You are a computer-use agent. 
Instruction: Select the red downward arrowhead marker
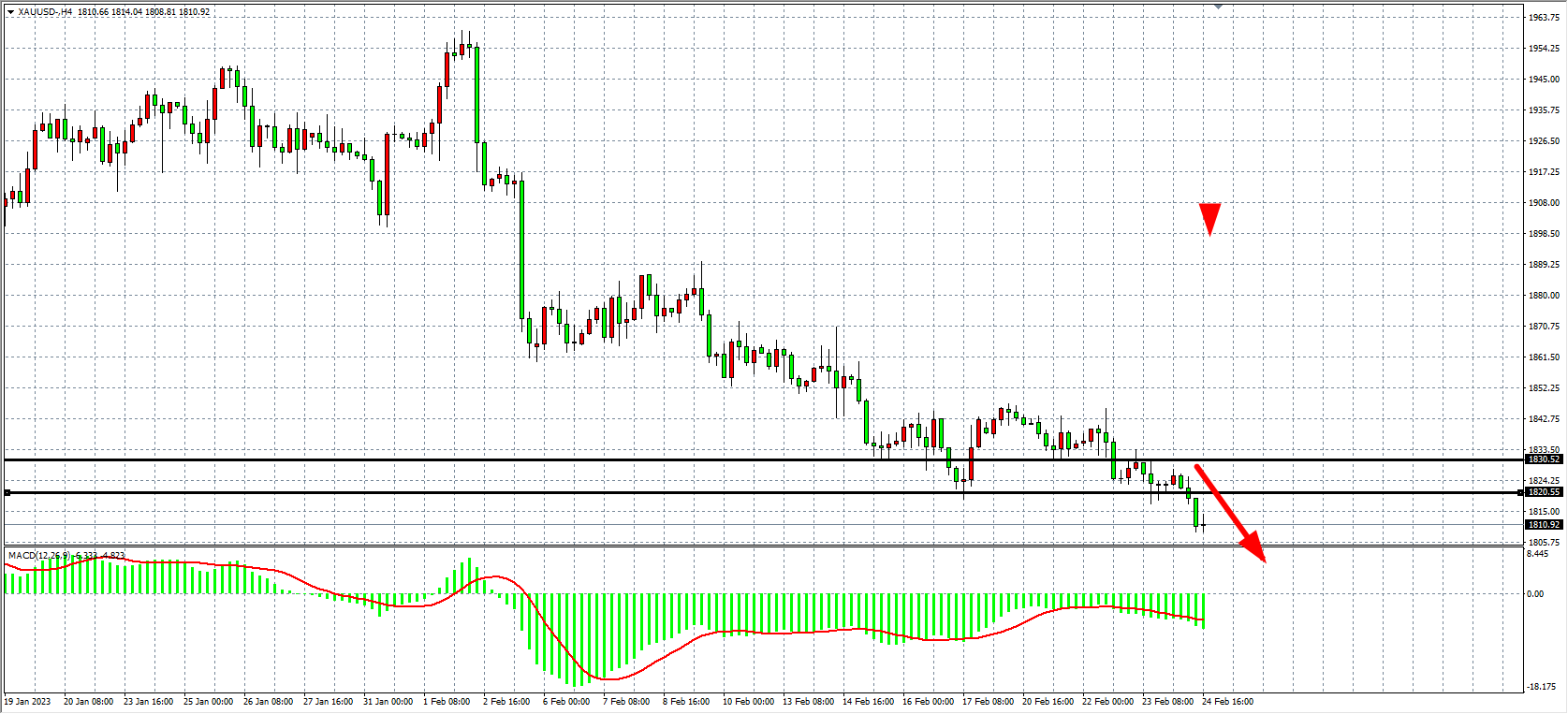click(1209, 218)
